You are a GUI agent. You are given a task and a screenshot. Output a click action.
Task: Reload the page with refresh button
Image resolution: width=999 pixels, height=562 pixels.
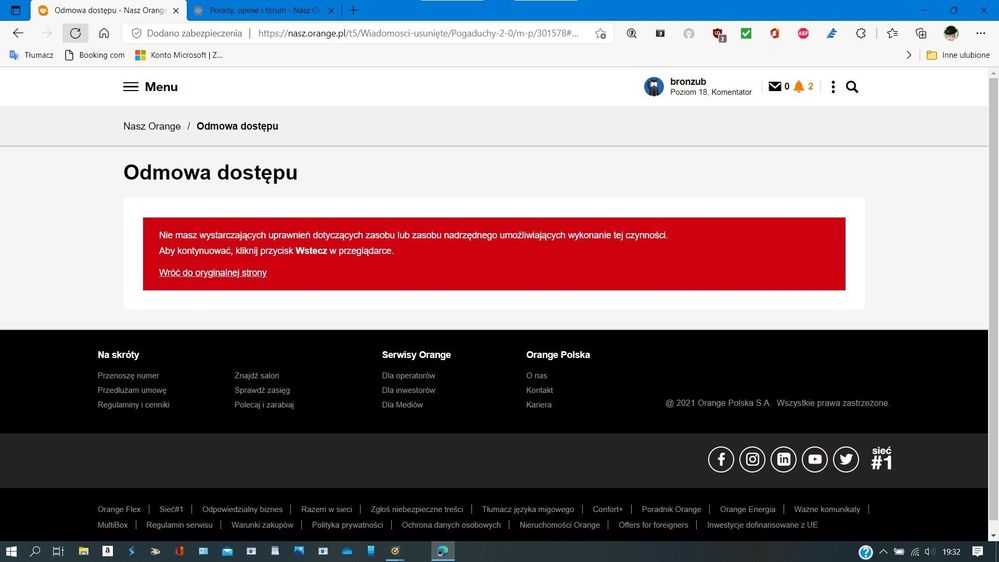(x=75, y=33)
